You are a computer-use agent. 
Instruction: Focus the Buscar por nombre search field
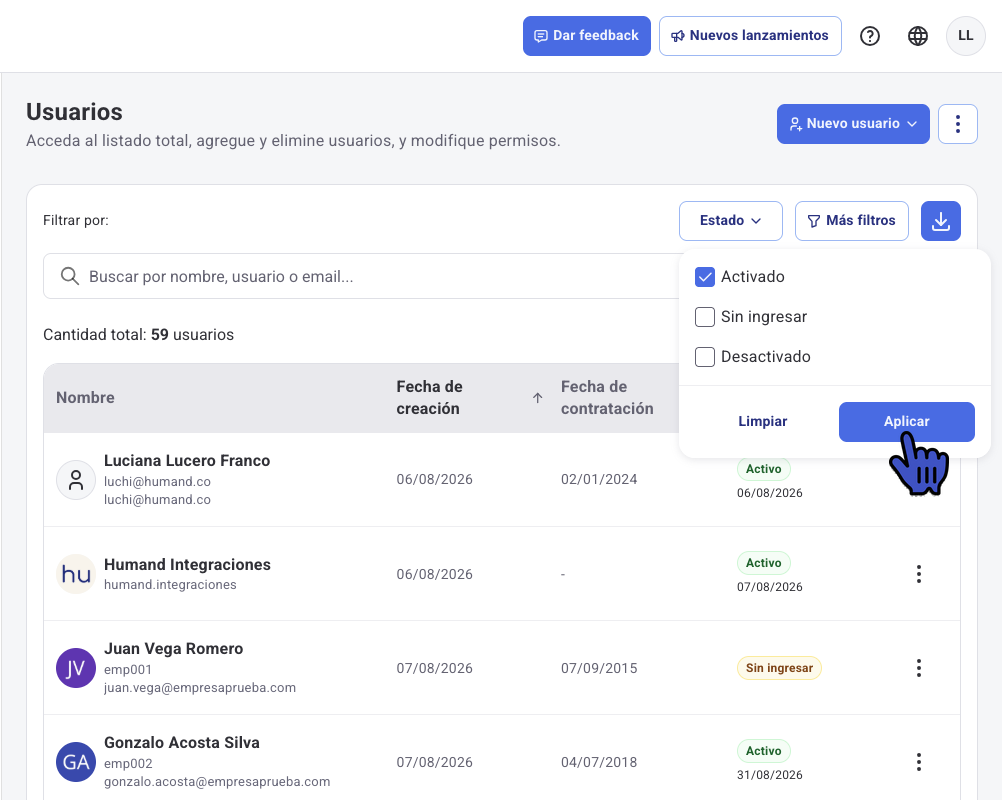[361, 276]
